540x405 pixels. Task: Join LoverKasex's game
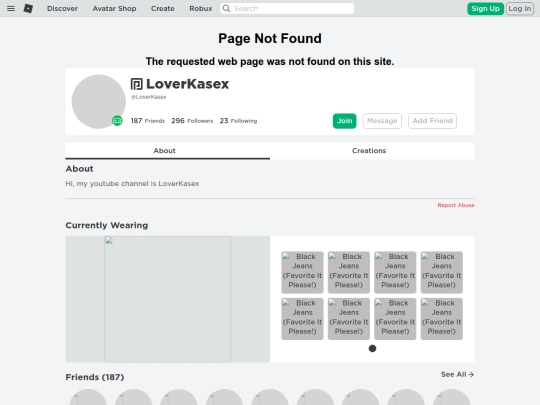[x=344, y=121]
